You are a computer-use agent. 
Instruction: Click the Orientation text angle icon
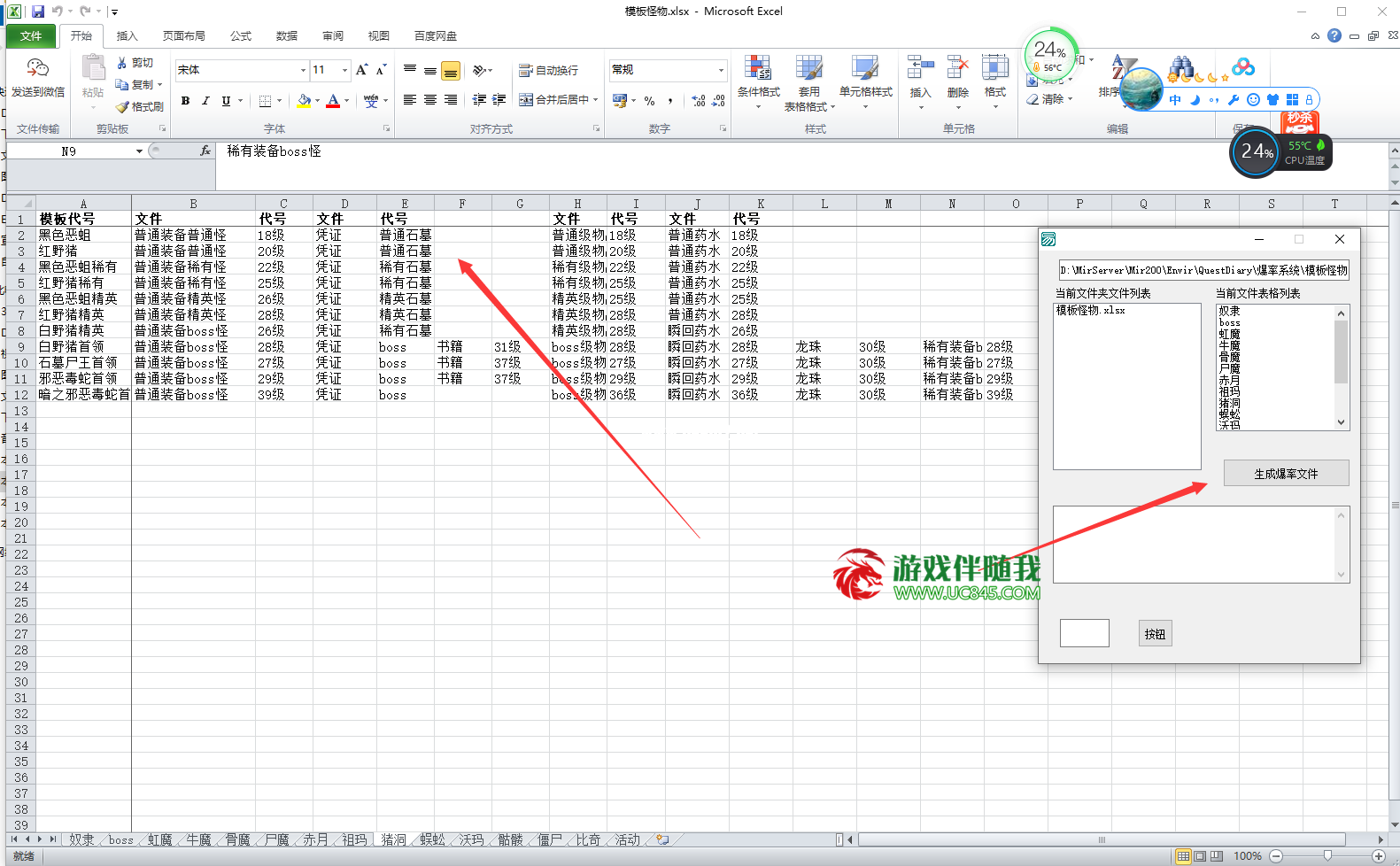(480, 70)
